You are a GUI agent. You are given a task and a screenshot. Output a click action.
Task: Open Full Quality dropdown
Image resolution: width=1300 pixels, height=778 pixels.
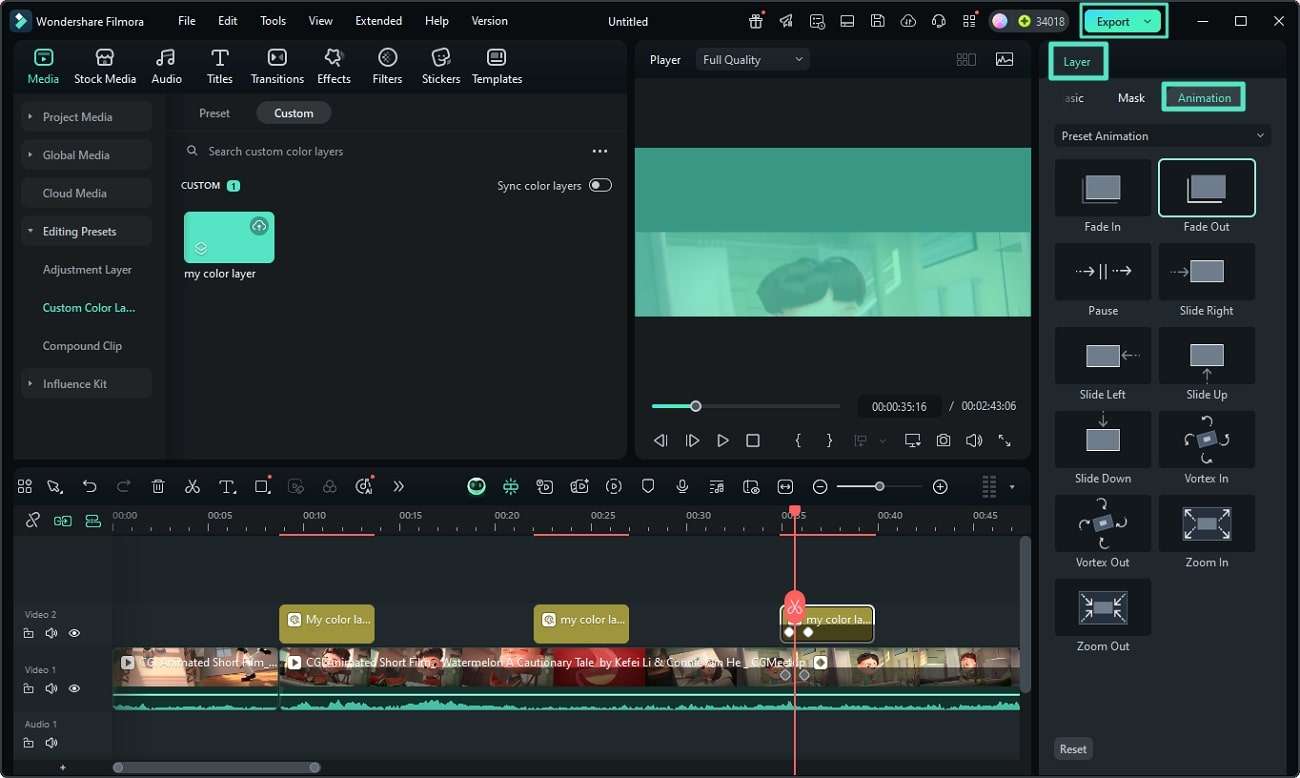point(753,60)
